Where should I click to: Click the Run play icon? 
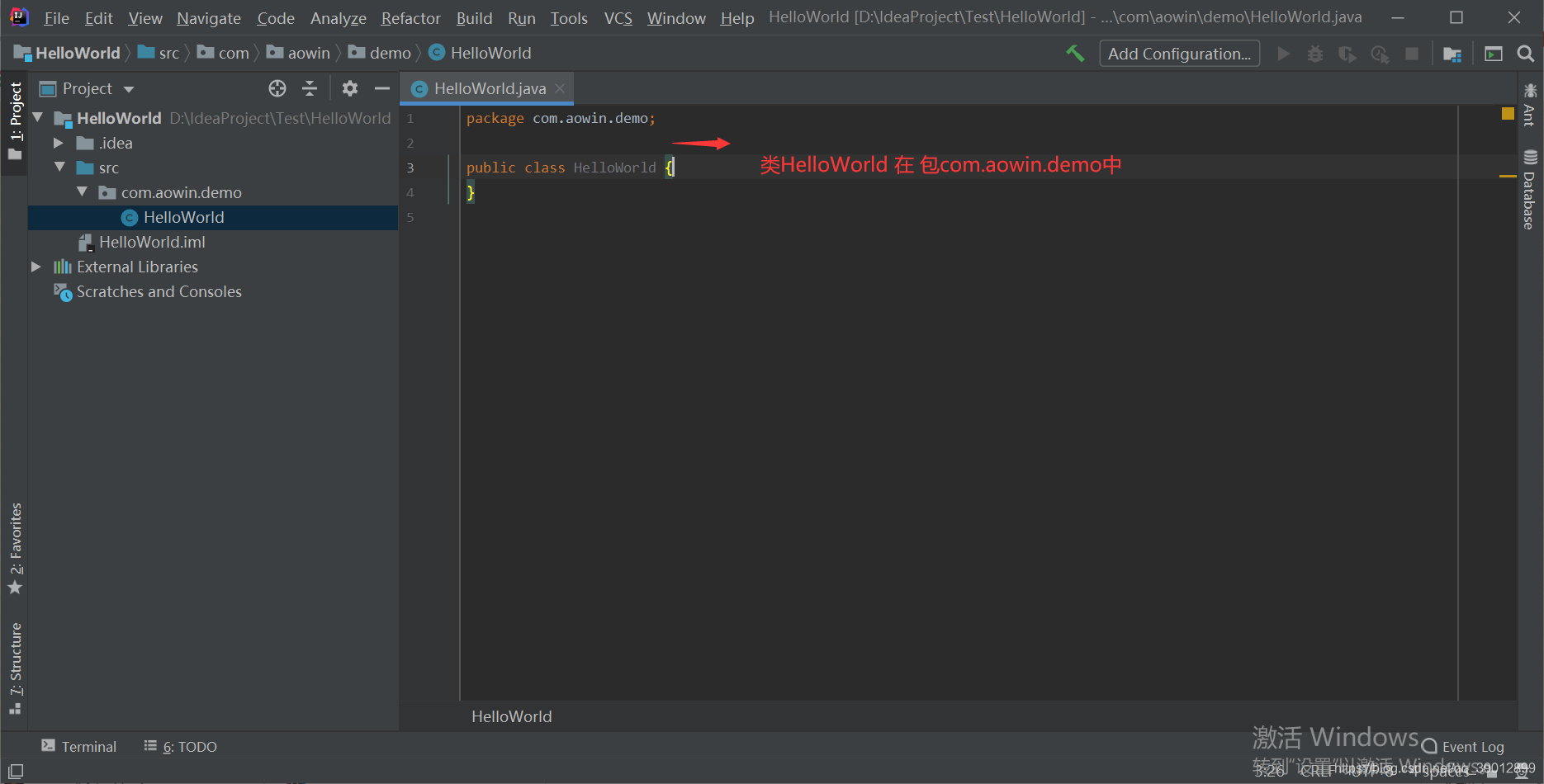(x=1283, y=54)
